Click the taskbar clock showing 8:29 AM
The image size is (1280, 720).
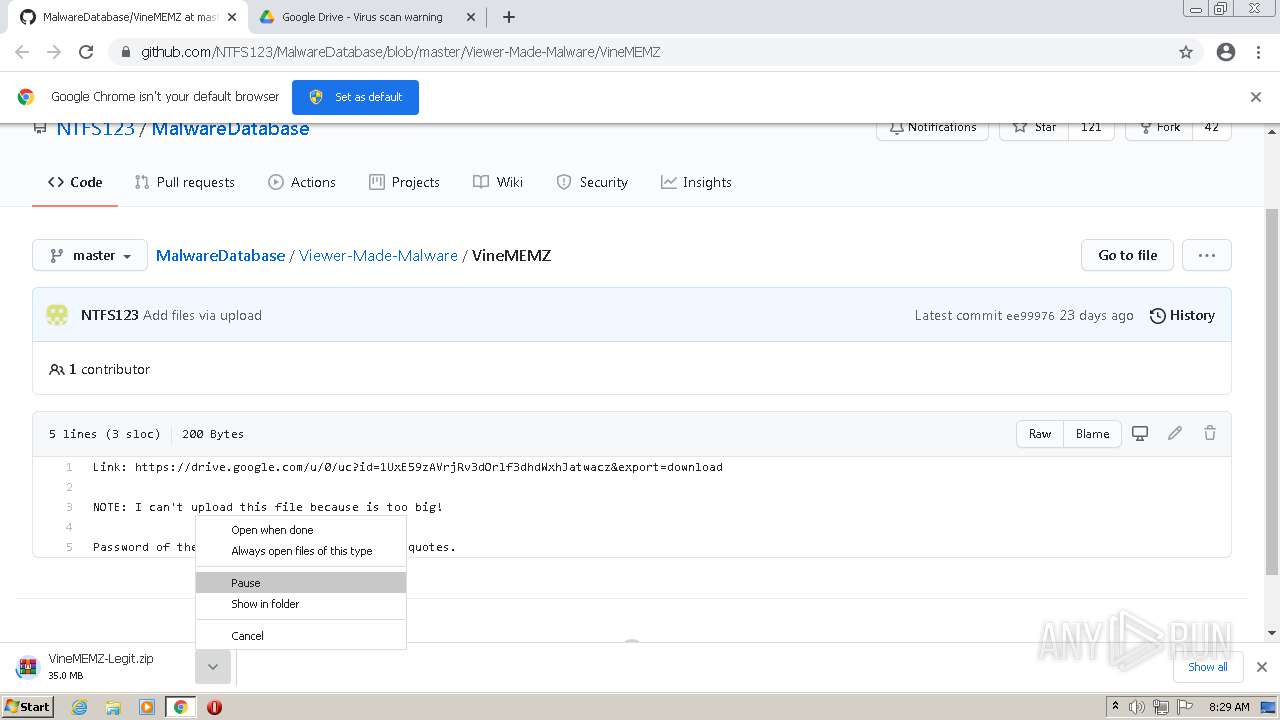click(1229, 707)
